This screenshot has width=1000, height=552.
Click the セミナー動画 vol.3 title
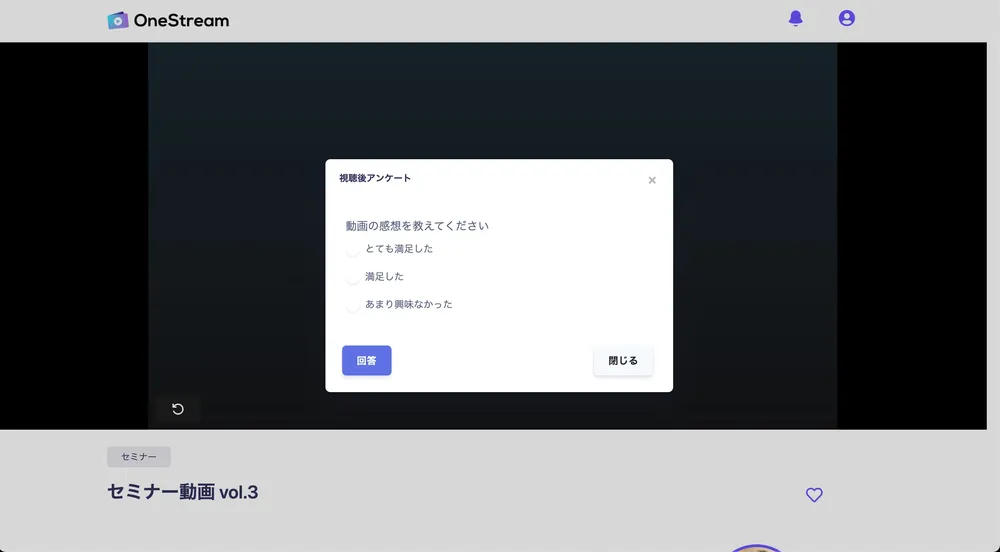pos(182,492)
